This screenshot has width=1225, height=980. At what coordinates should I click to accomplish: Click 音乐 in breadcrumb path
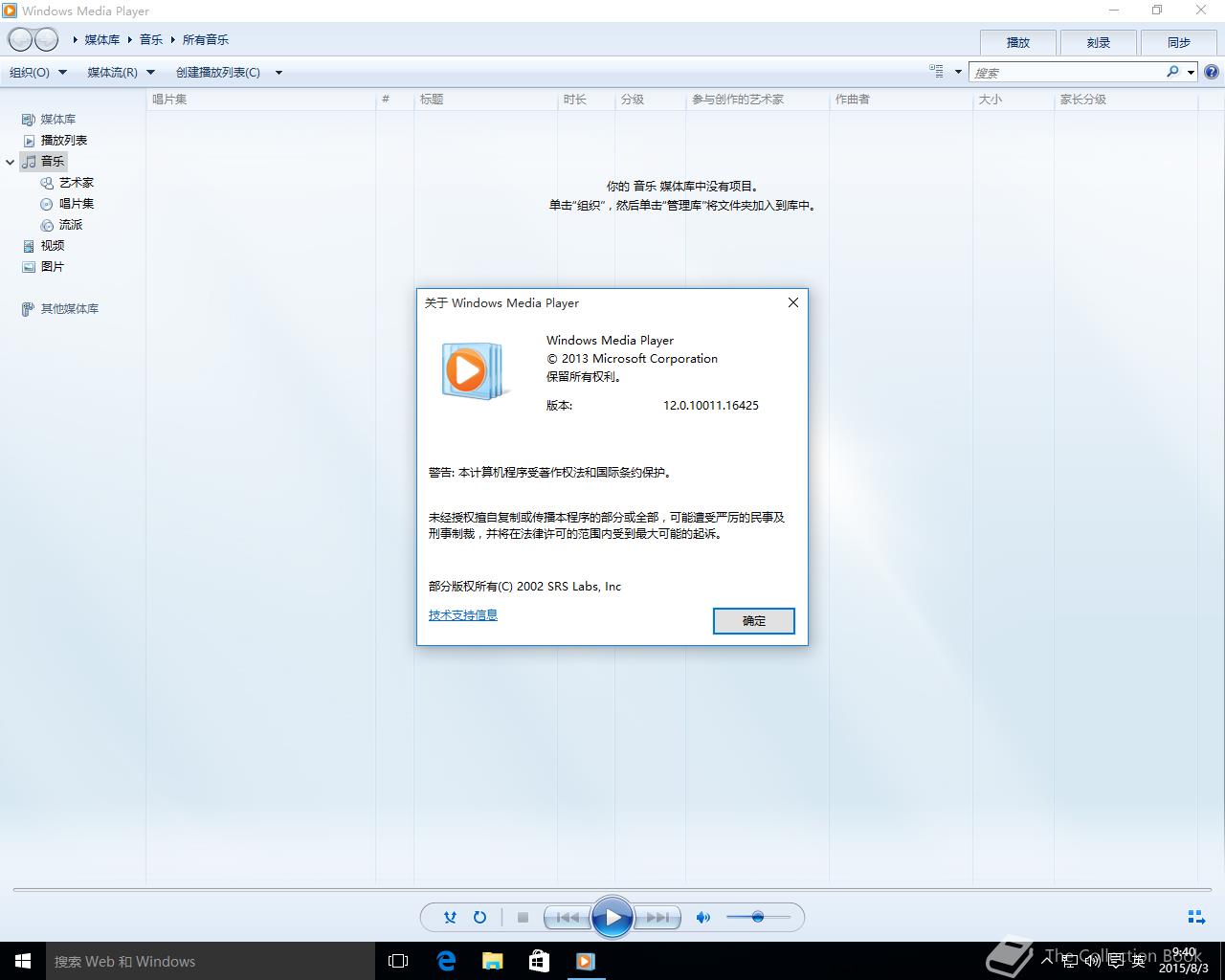151,40
